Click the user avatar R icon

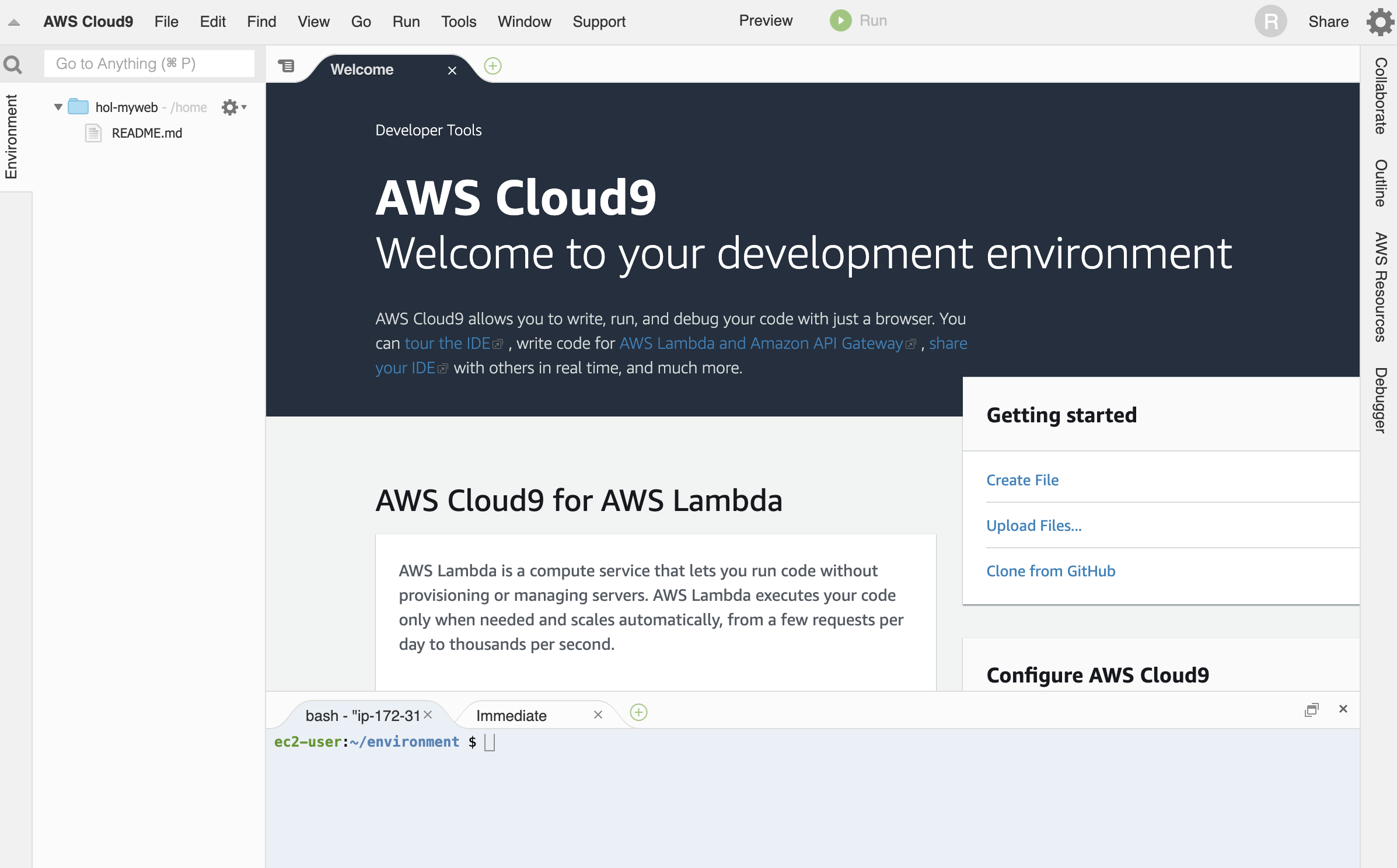coord(1271,22)
